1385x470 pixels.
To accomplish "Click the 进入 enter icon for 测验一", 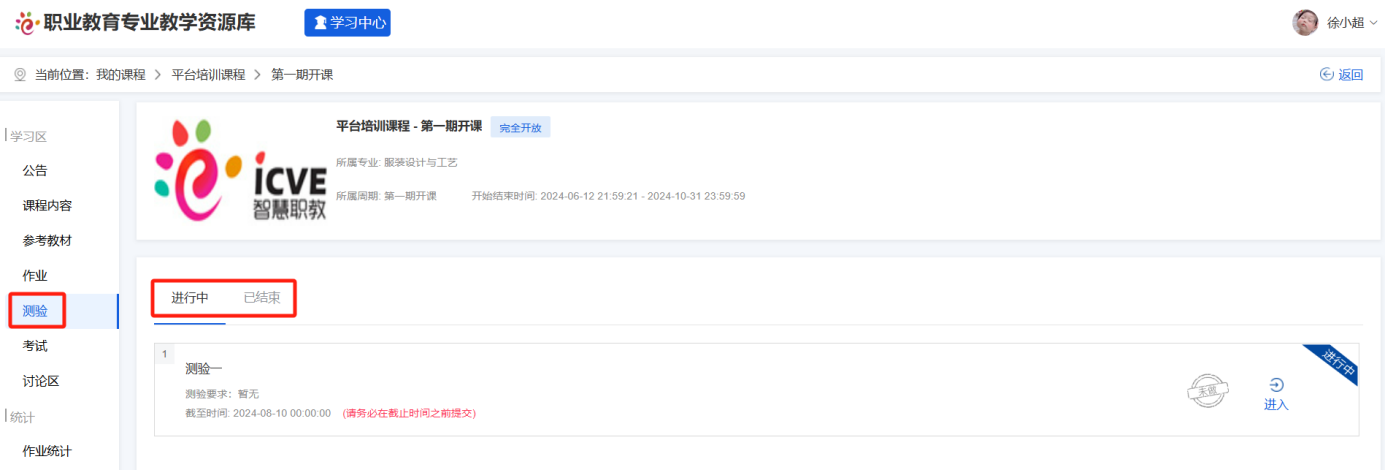I will point(1276,386).
